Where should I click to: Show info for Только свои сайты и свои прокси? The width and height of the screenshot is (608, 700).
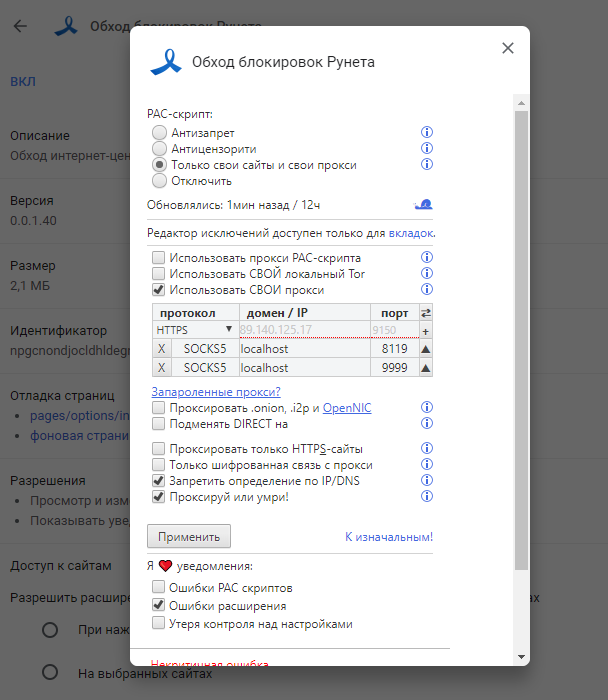click(x=427, y=164)
